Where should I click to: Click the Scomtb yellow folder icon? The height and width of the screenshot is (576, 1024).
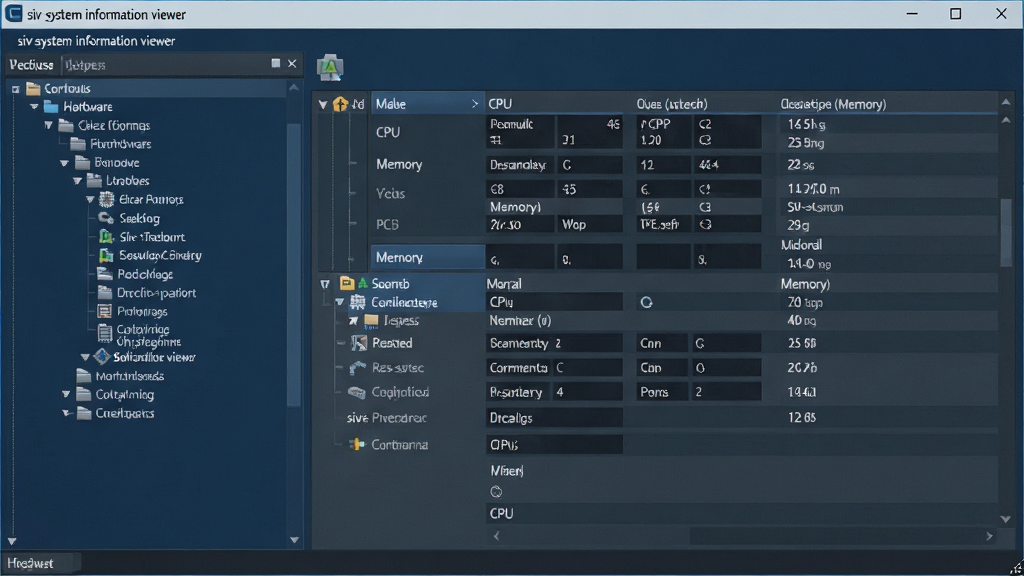(347, 283)
